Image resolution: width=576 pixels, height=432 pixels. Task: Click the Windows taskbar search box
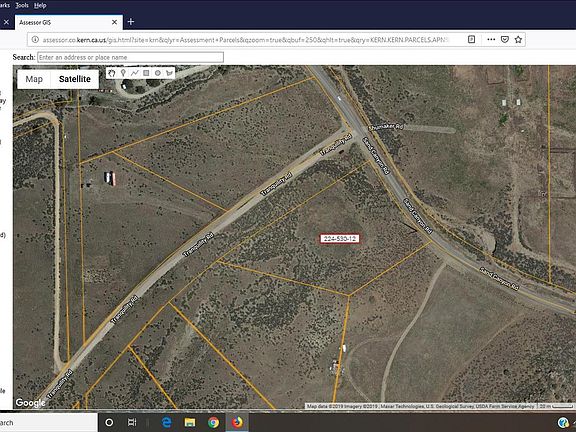point(48,422)
